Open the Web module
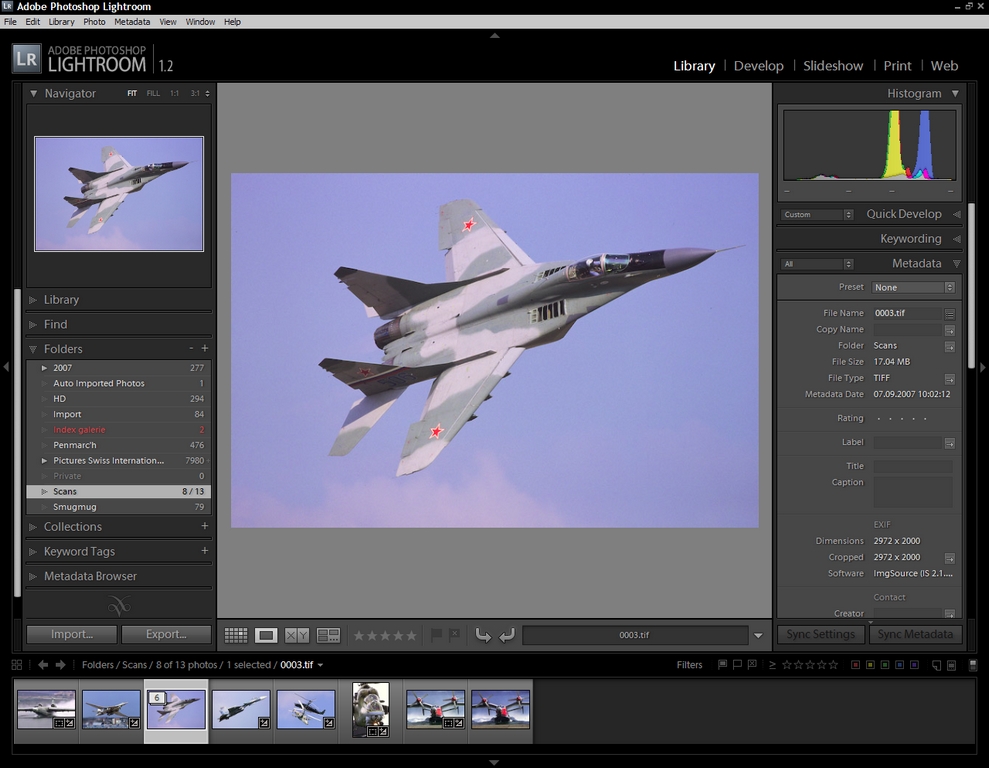 point(944,66)
